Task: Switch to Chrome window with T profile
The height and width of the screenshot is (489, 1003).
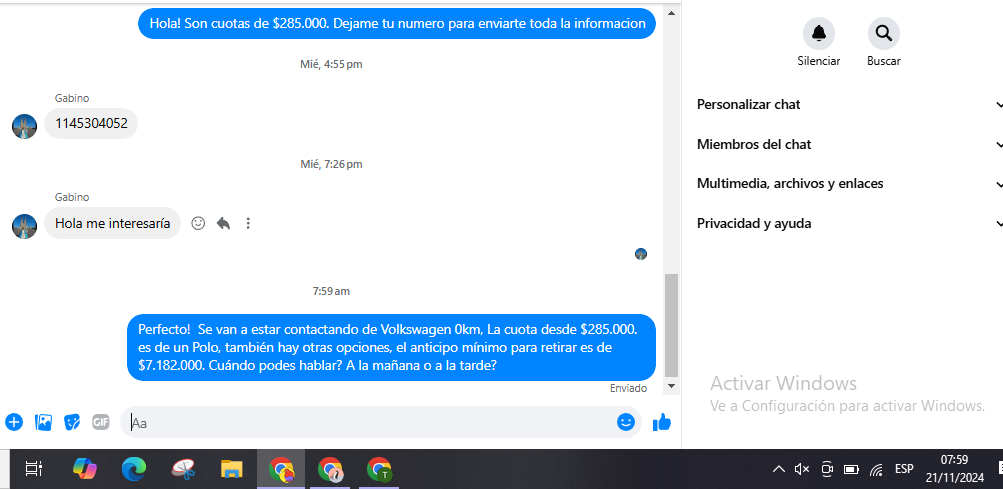Action: pyautogui.click(x=379, y=469)
